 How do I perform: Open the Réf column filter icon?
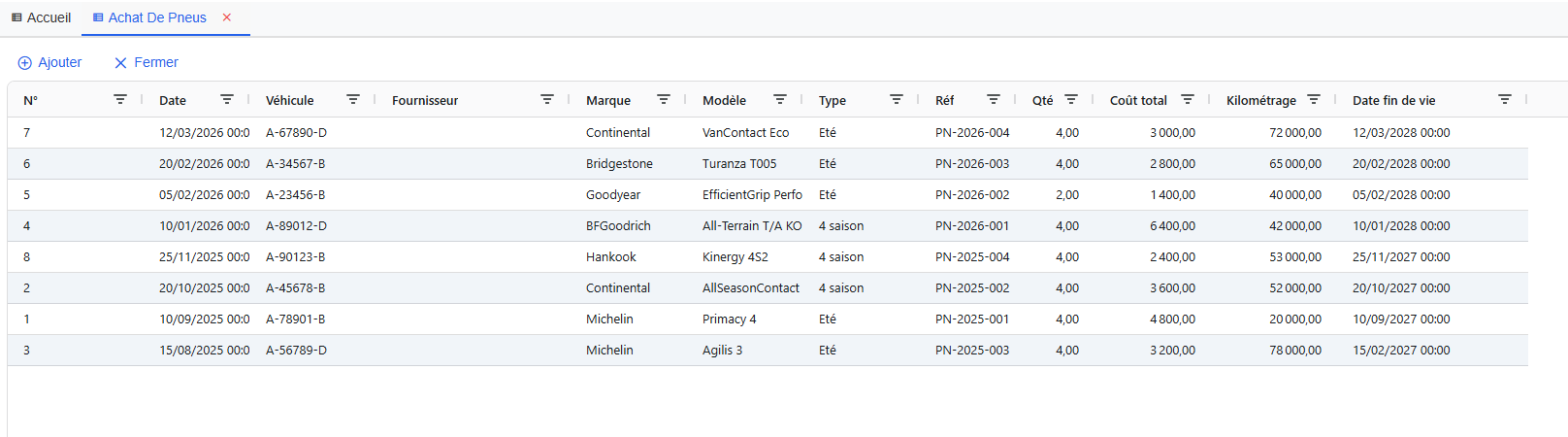994,100
